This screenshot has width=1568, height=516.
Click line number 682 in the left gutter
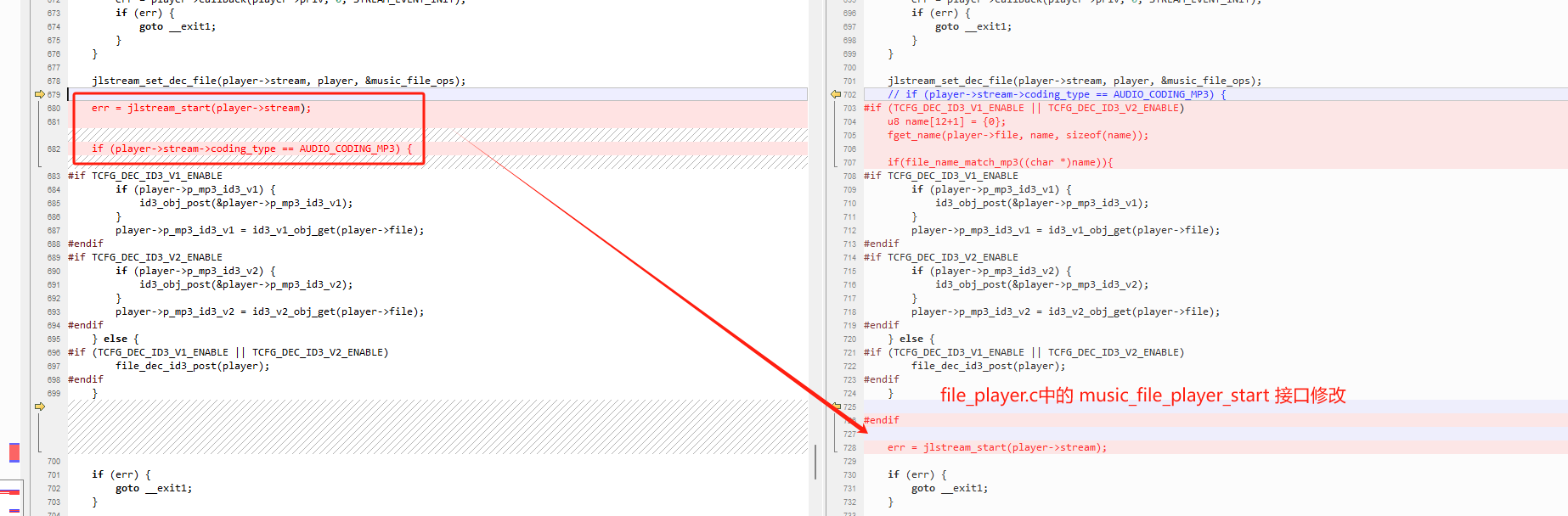(54, 149)
